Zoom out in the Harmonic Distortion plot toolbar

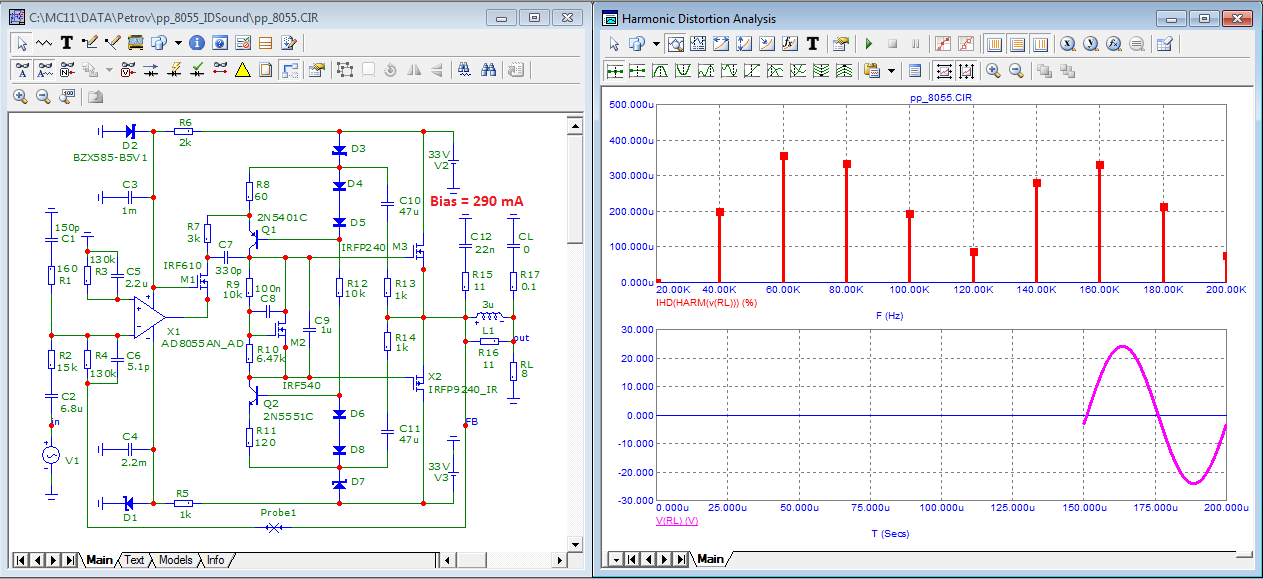click(x=1016, y=71)
